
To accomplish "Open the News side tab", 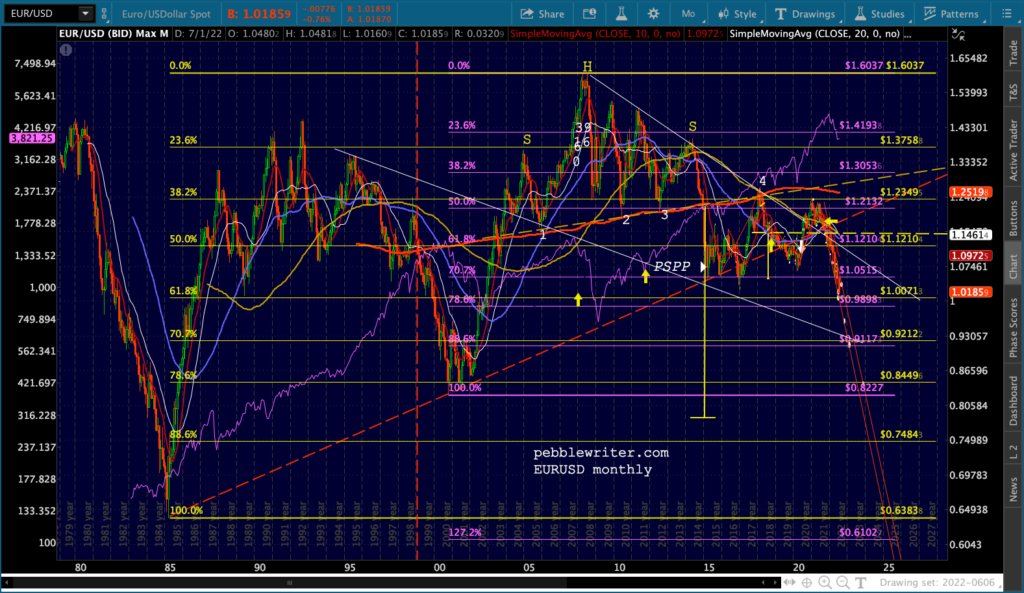I will (1014, 489).
